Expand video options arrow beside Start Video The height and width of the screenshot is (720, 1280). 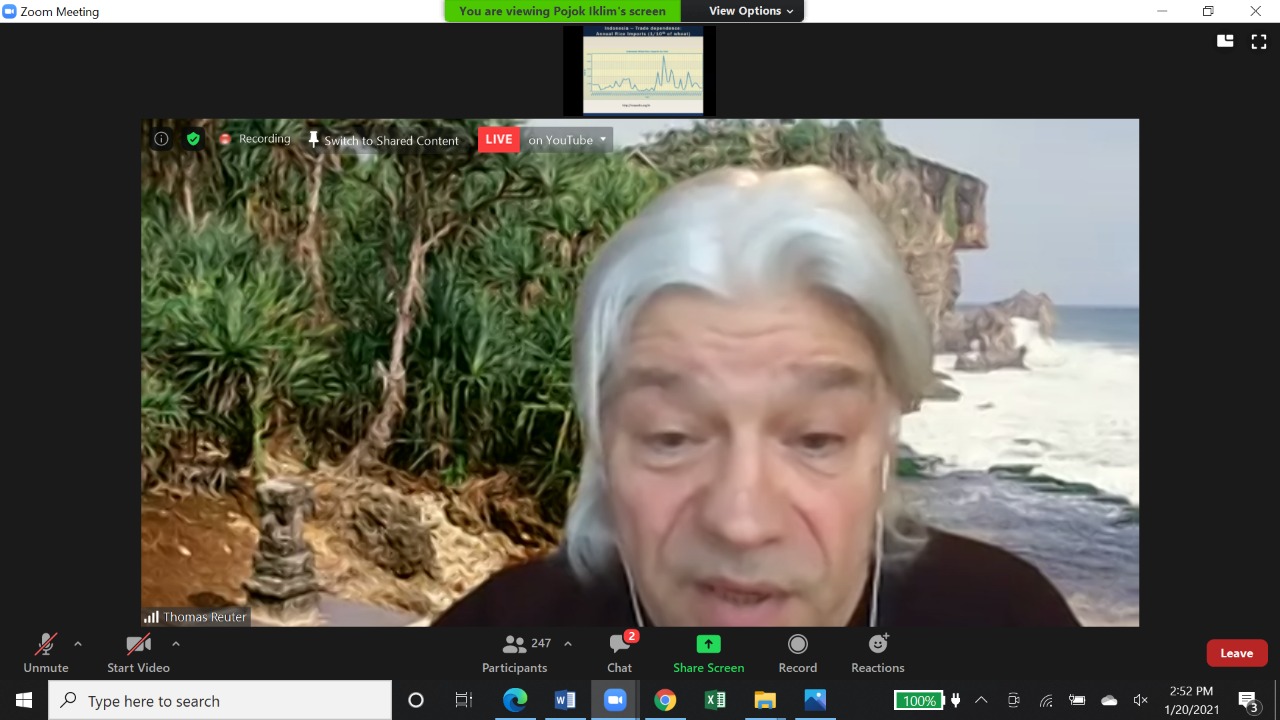[x=176, y=644]
